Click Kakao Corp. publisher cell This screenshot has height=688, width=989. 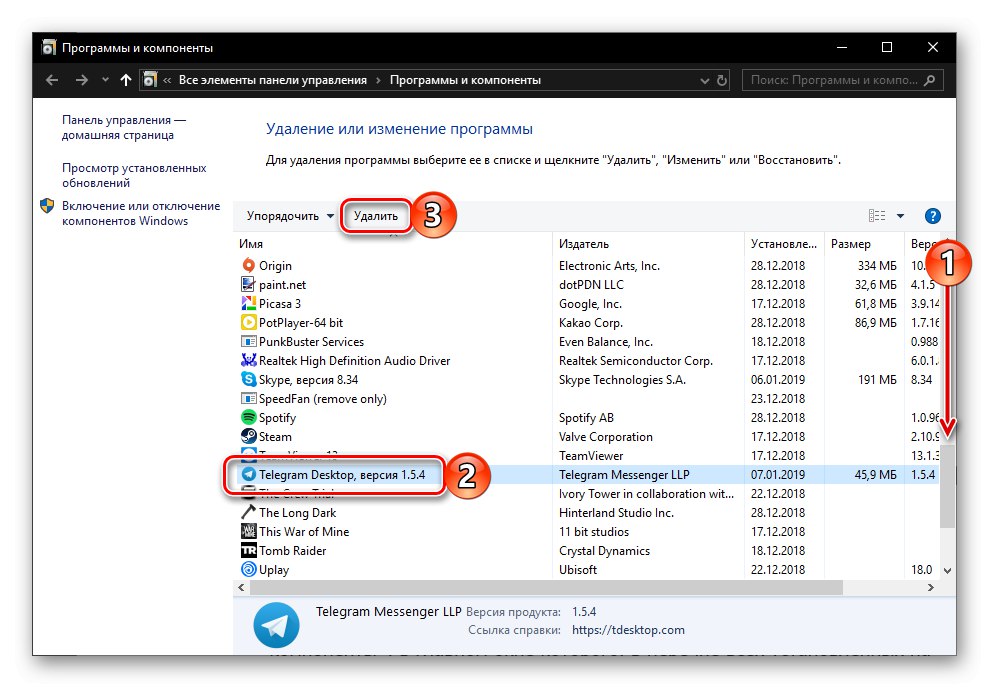click(x=590, y=322)
